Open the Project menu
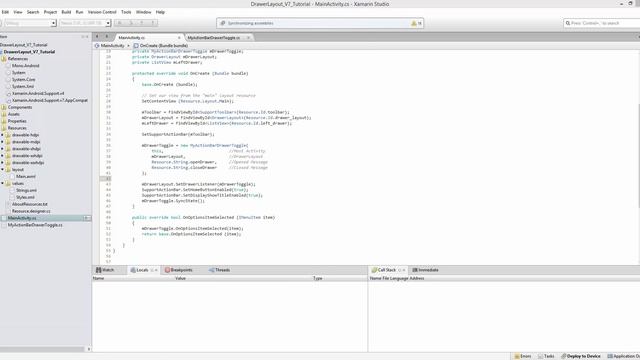 pos(50,12)
